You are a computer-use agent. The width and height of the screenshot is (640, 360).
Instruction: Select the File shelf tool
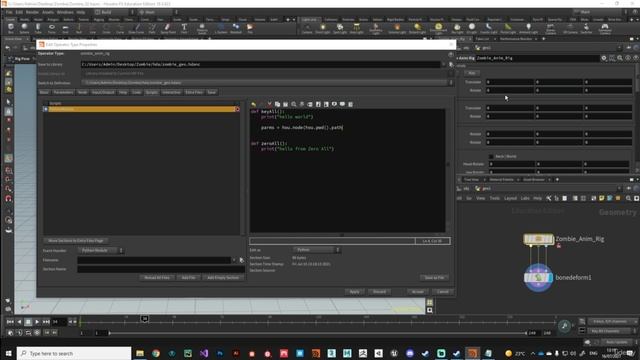point(250,28)
